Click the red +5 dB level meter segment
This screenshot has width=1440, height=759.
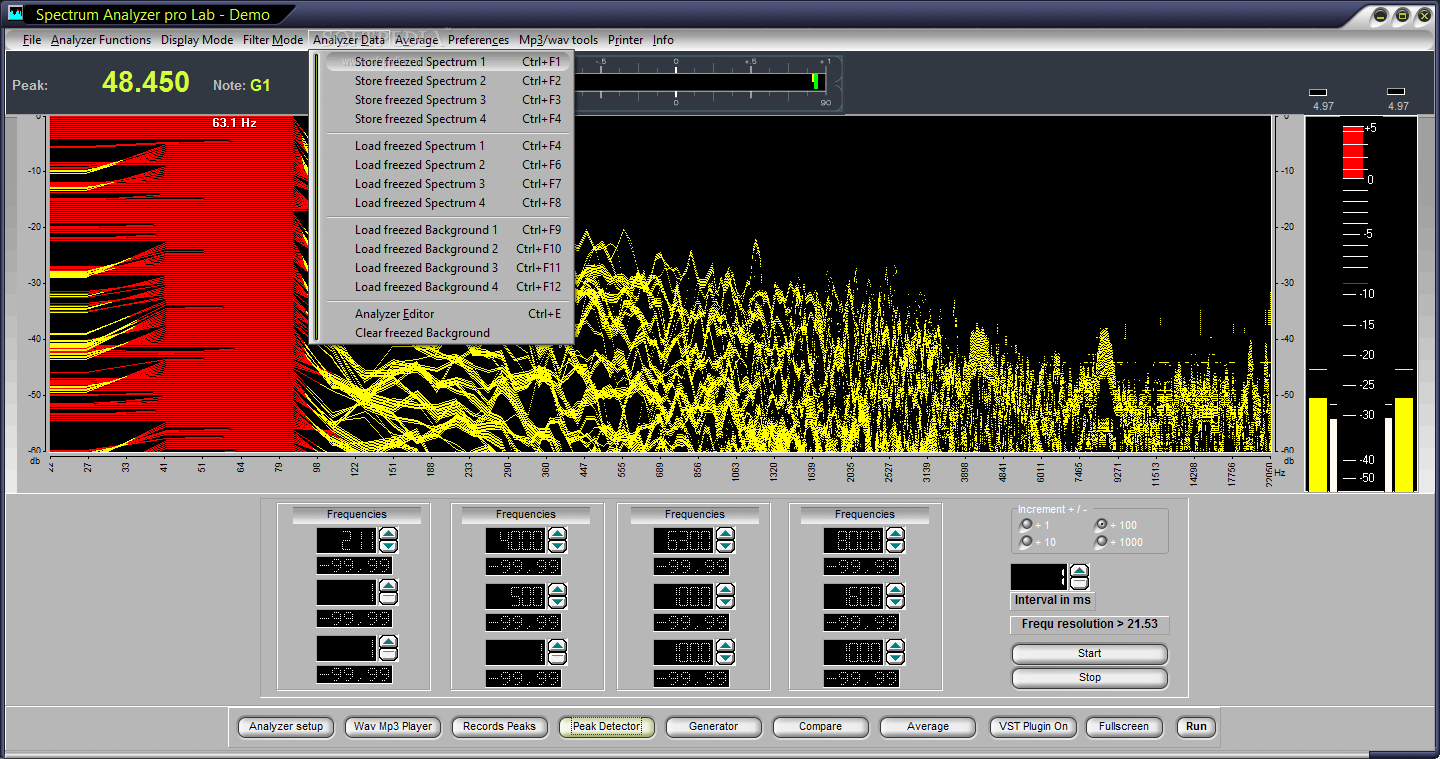tap(1352, 153)
